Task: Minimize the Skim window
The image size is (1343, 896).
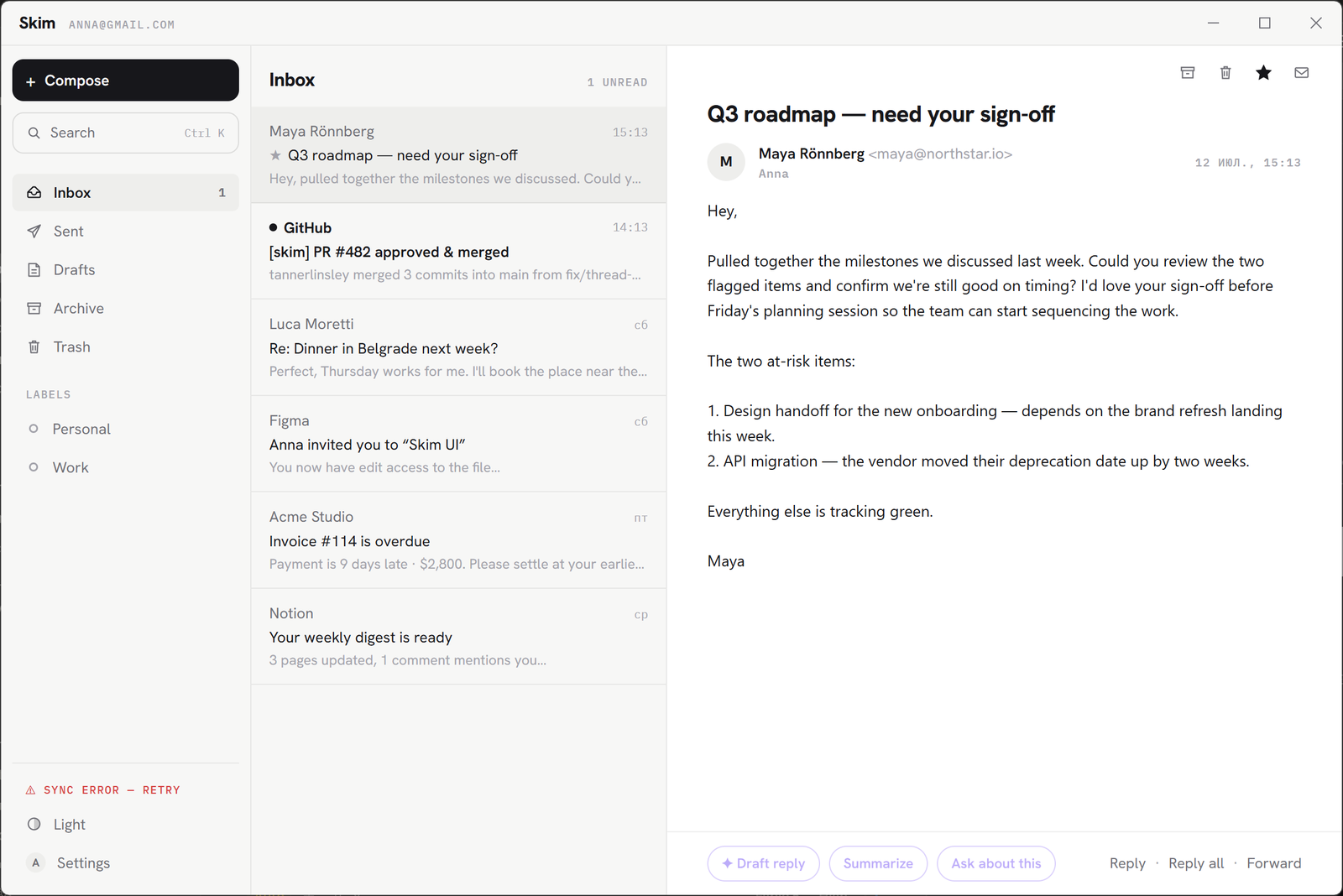Action: click(1213, 23)
